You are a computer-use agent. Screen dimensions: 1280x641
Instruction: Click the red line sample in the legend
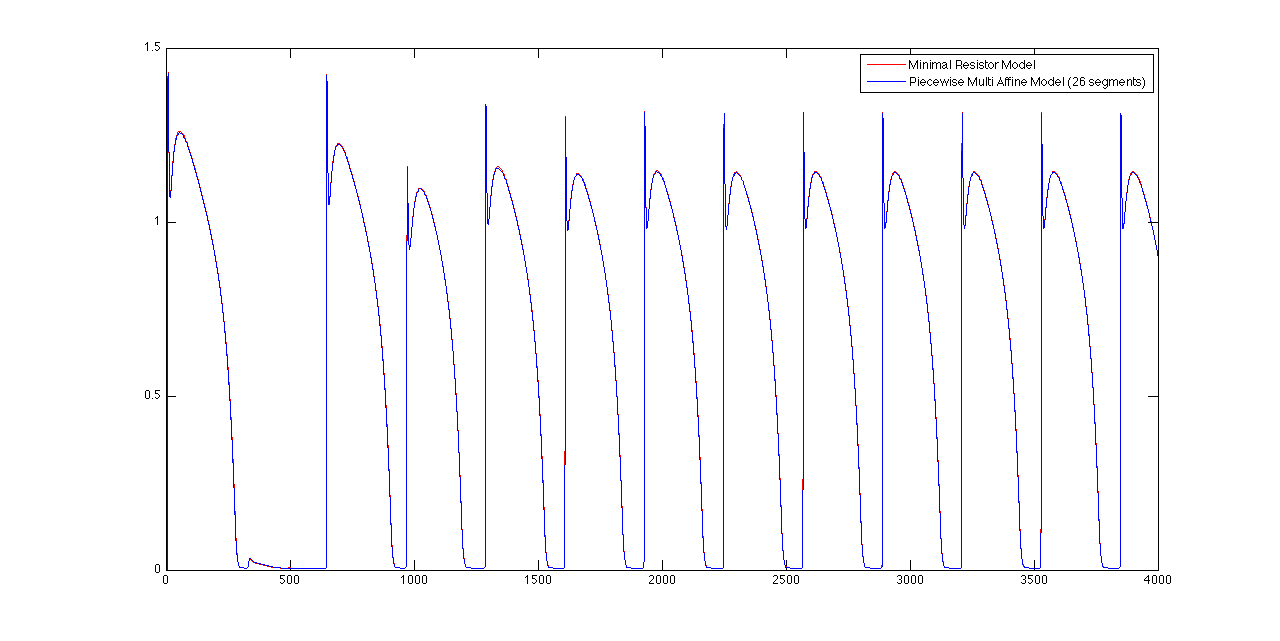(x=884, y=64)
